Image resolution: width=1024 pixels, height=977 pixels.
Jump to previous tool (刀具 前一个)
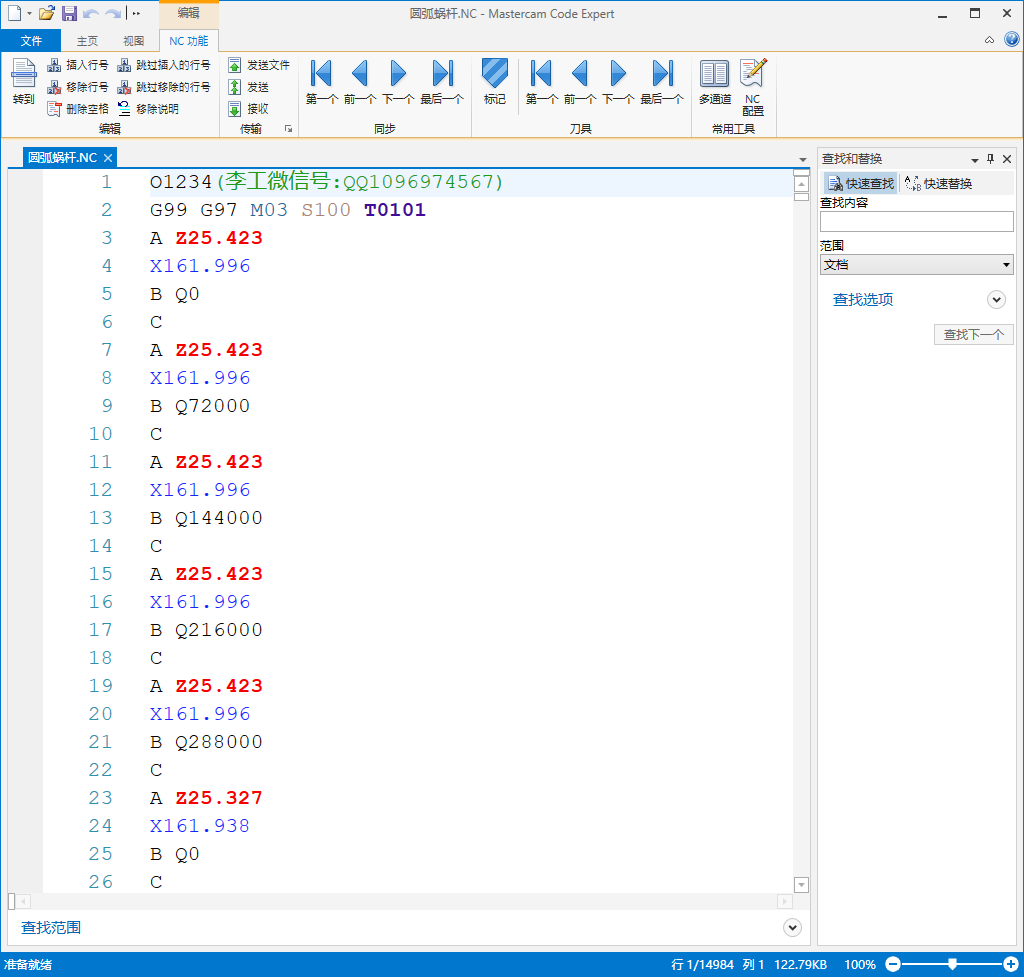(580, 82)
